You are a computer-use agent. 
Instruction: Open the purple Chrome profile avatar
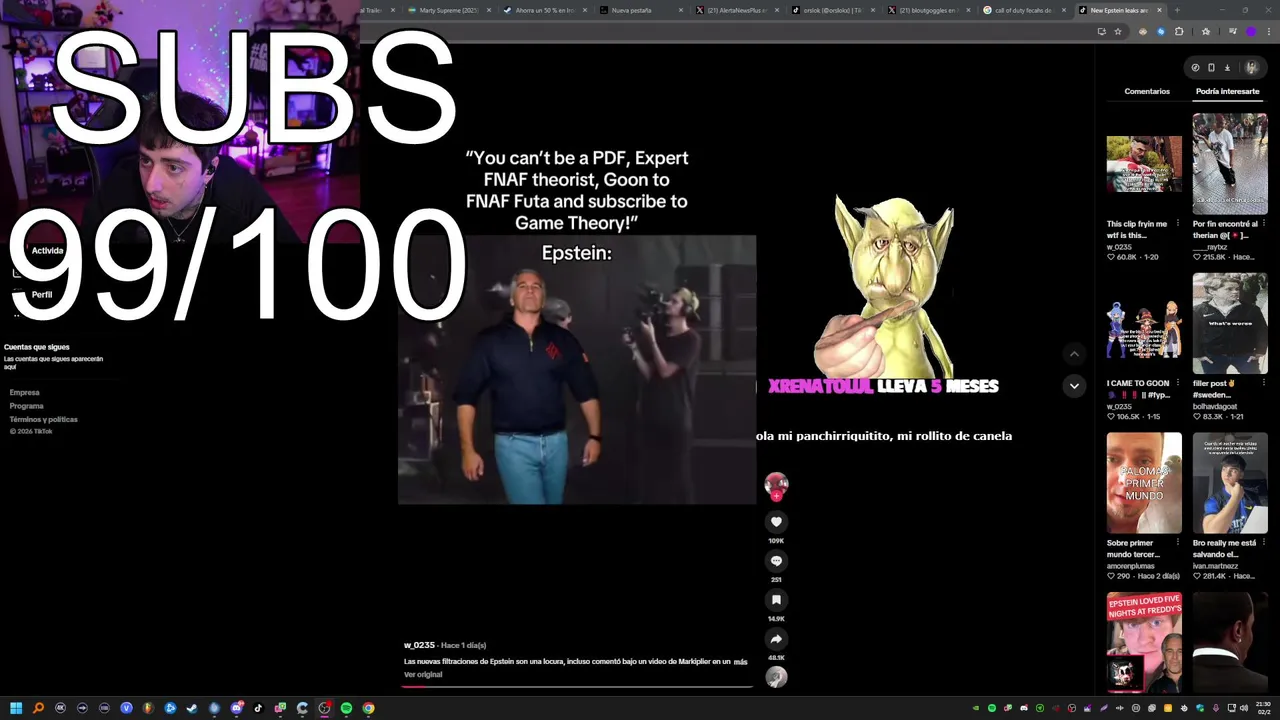pos(1250,31)
